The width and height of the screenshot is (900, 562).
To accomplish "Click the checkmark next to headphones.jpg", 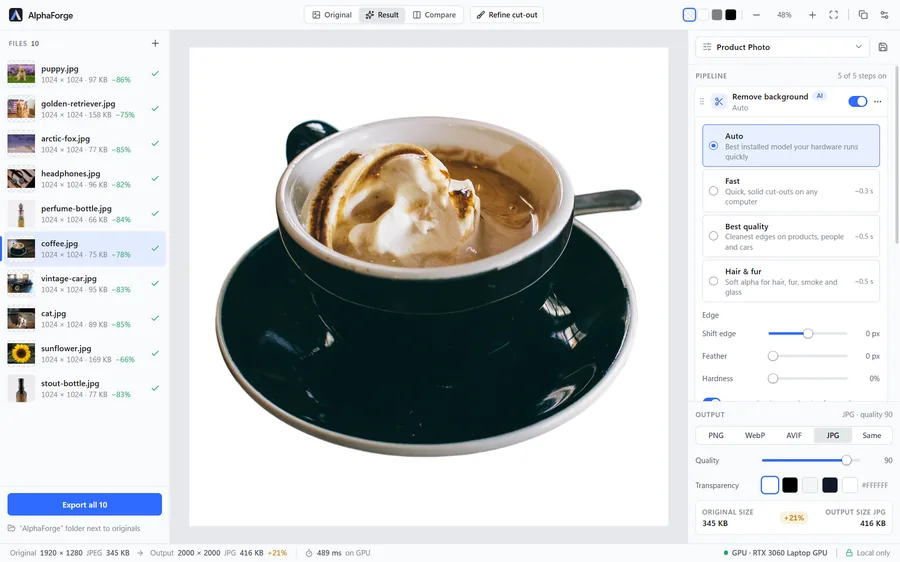I will pyautogui.click(x=155, y=179).
